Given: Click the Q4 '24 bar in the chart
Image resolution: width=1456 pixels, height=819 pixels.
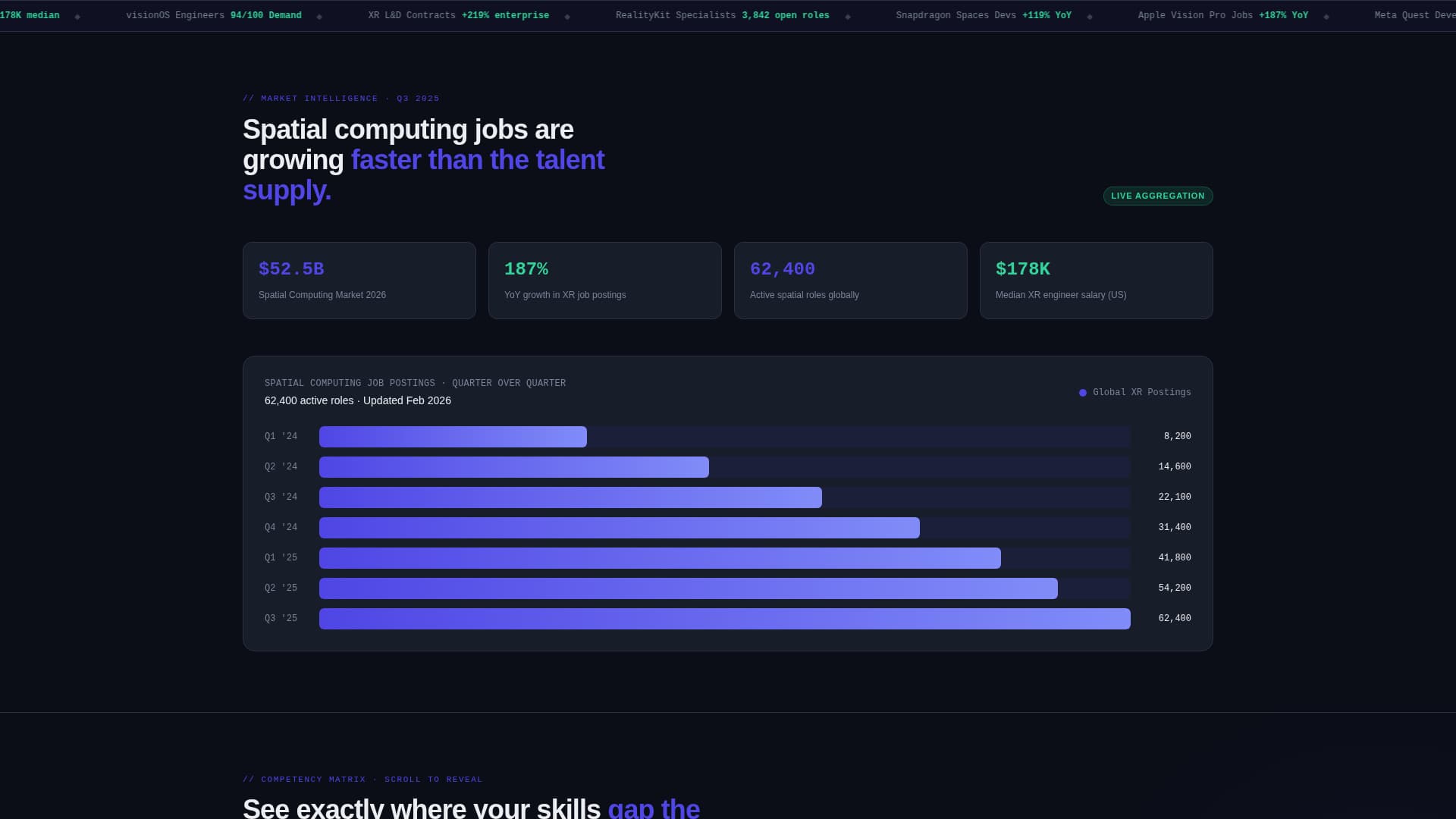Looking at the screenshot, I should click(620, 528).
